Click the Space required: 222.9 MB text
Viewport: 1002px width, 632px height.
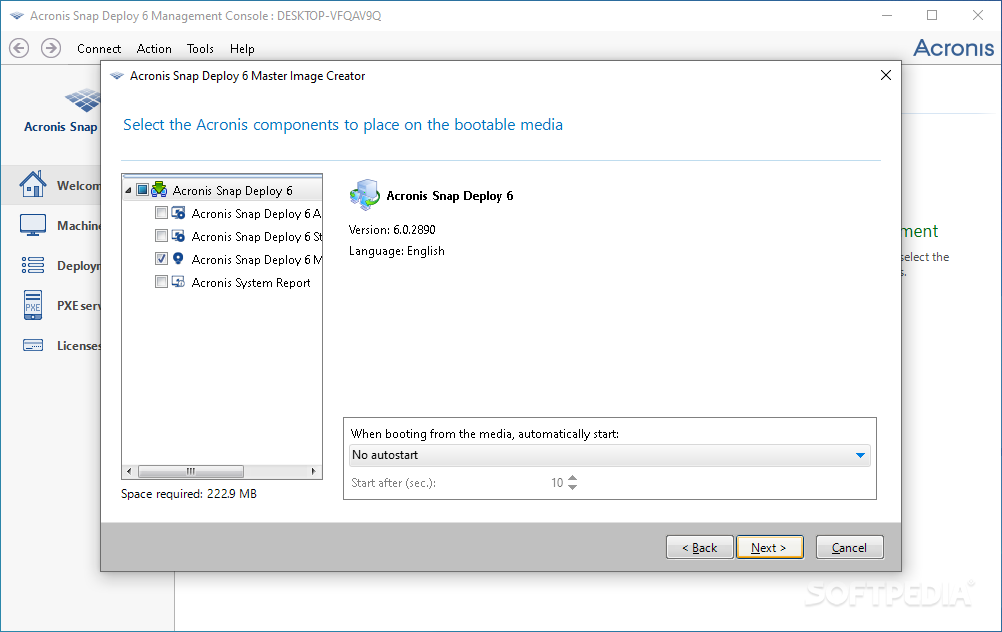[x=189, y=494]
